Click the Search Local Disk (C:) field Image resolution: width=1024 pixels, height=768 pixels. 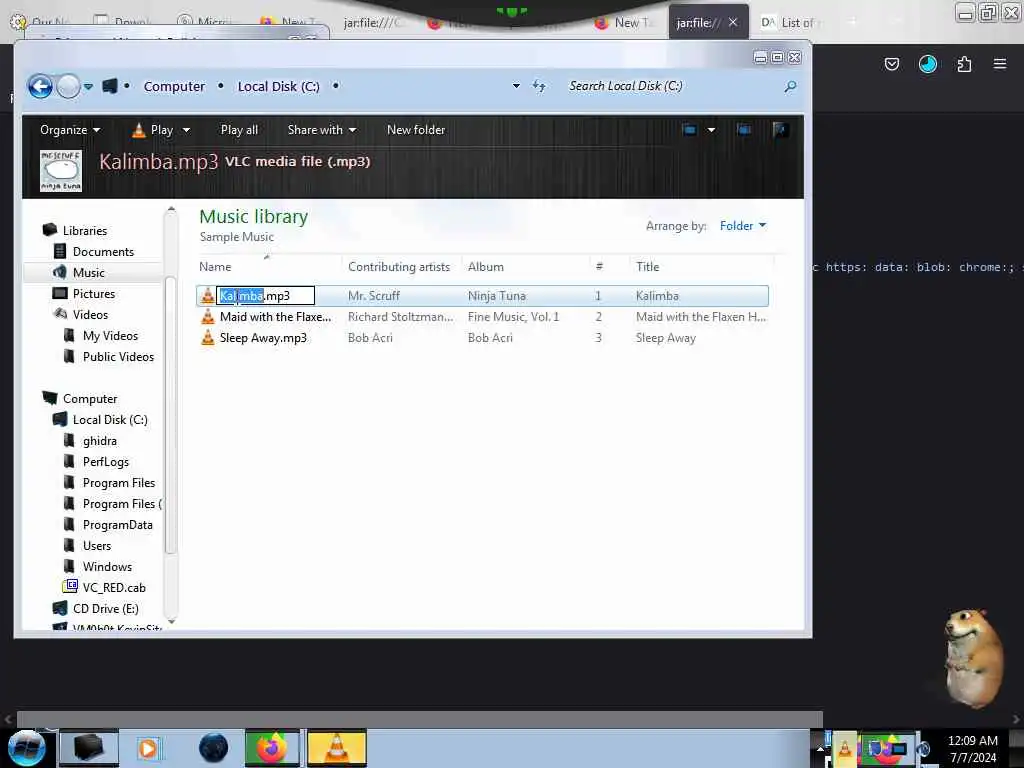click(673, 86)
